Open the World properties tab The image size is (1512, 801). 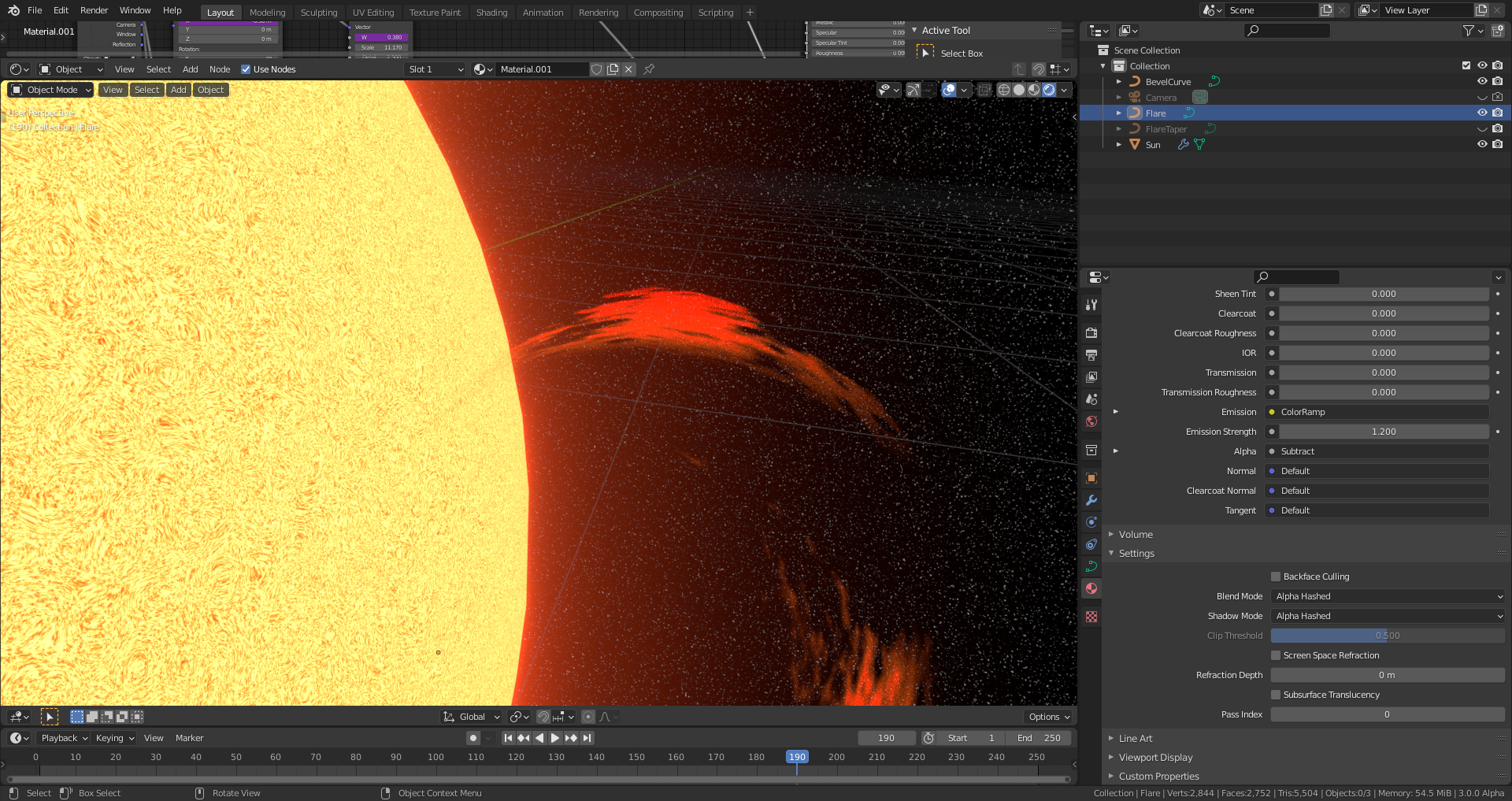[x=1091, y=421]
